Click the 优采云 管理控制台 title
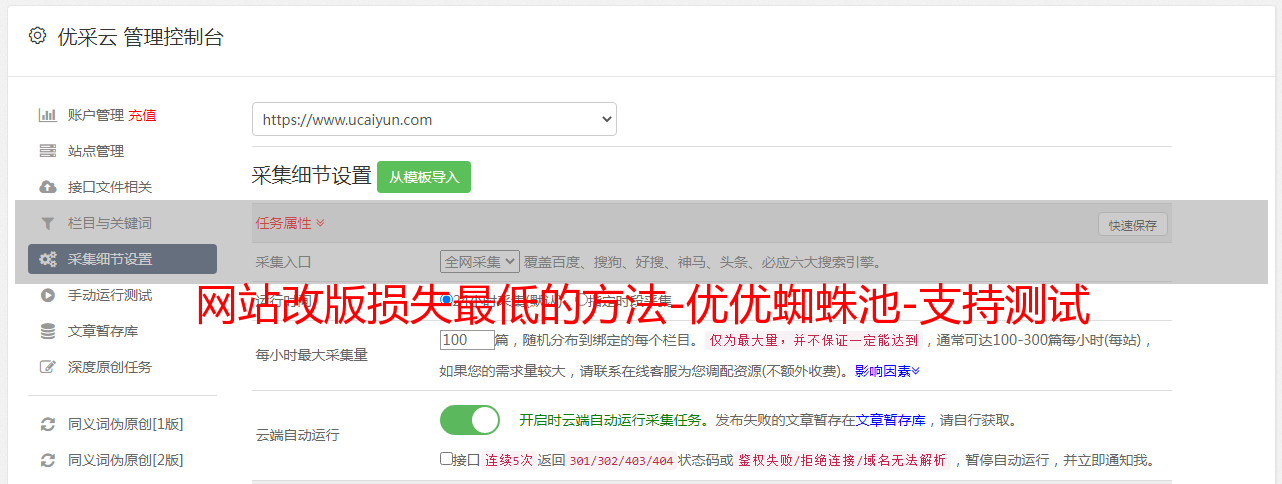Viewport: 1282px width, 484px height. [140, 37]
